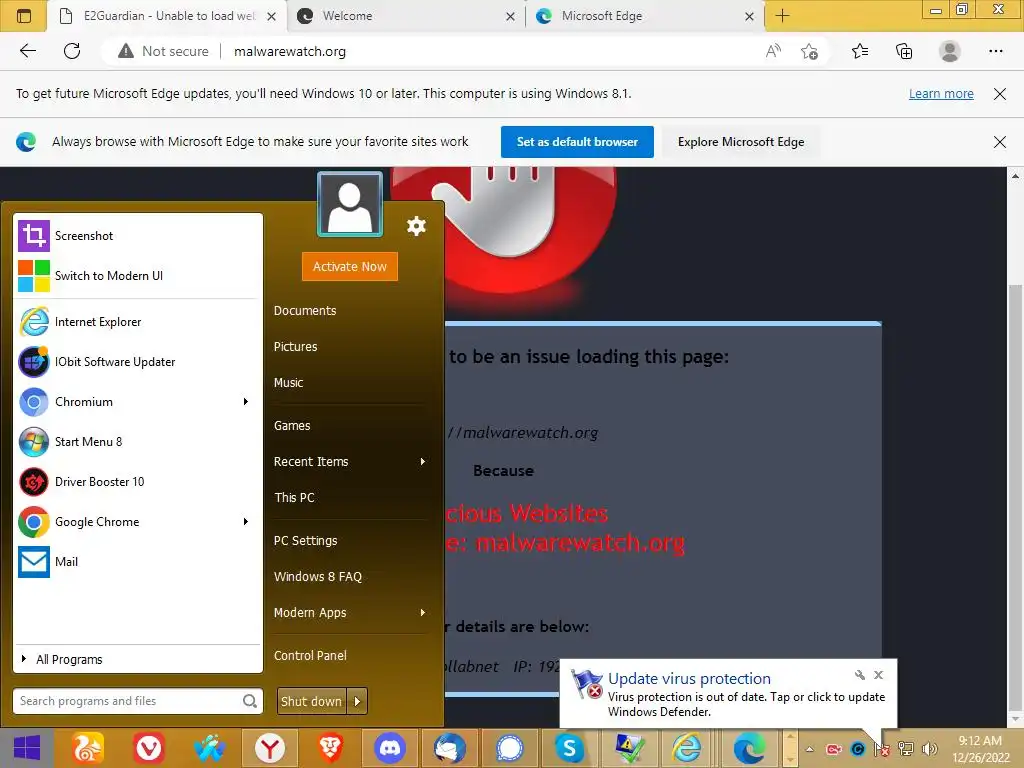Screen dimensions: 1024x768
Task: Open Vivaldi browser from taskbar
Action: click(149, 748)
